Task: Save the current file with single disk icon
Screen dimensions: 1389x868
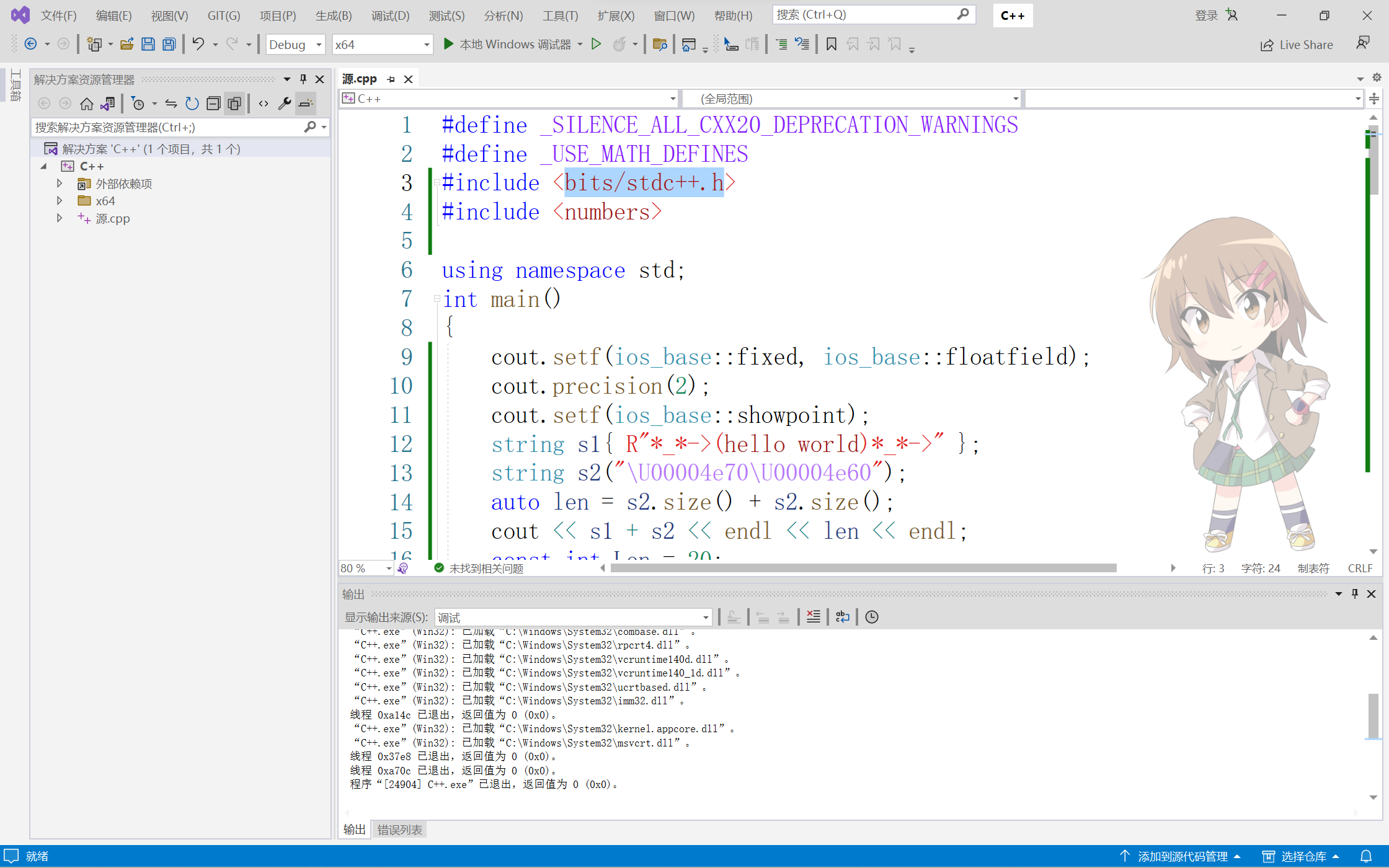Action: pos(148,44)
